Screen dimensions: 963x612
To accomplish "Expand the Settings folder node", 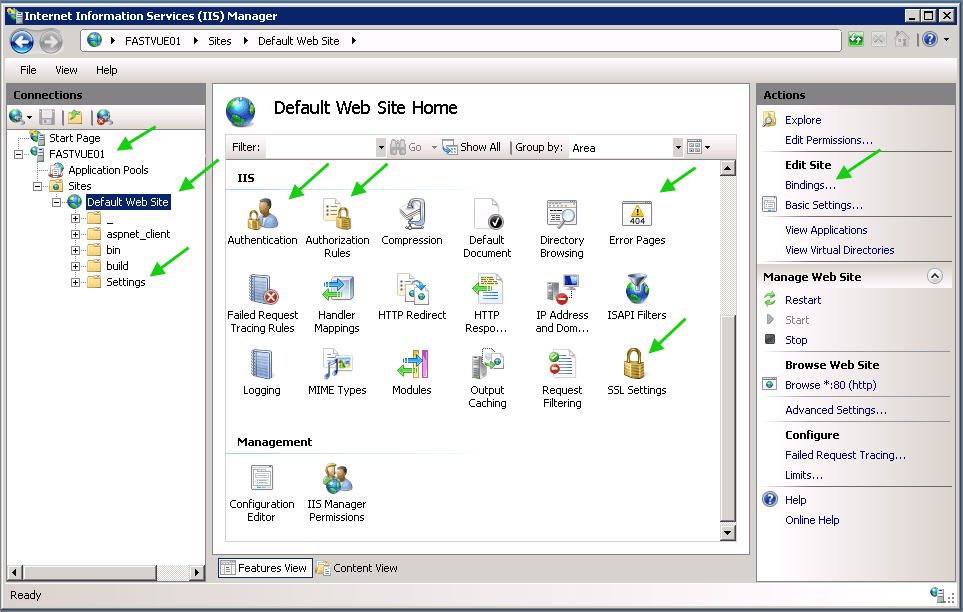I will click(75, 283).
